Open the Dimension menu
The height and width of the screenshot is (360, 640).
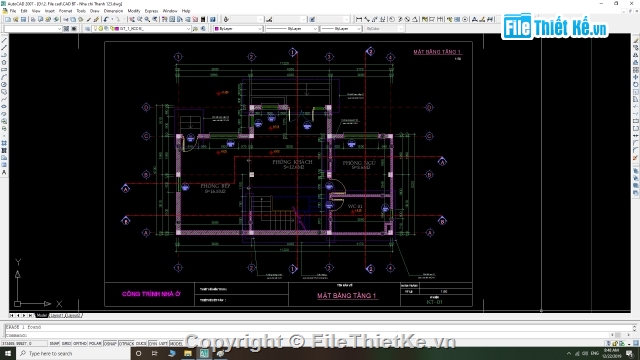[x=113, y=11]
